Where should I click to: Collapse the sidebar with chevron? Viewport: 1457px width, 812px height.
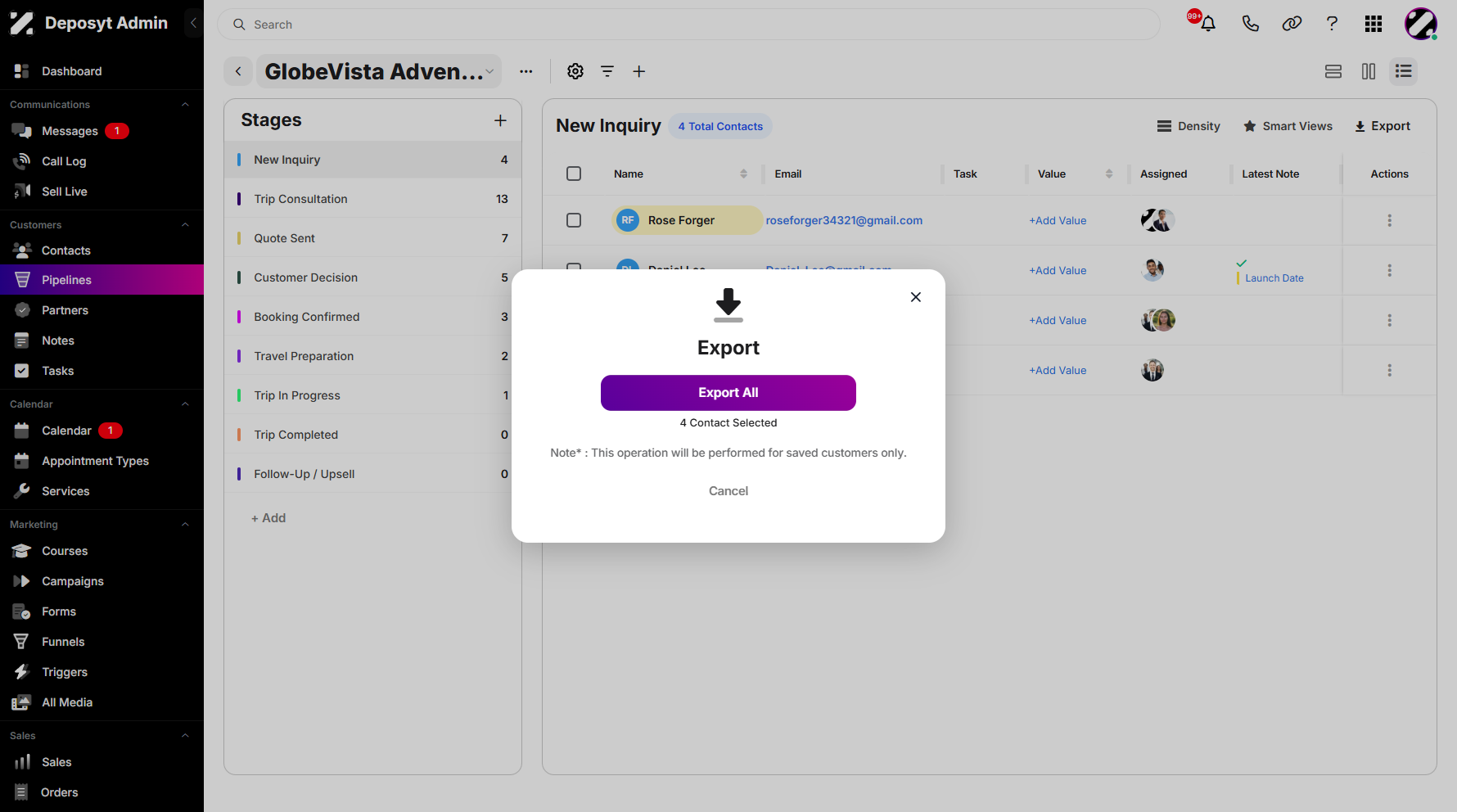[193, 23]
